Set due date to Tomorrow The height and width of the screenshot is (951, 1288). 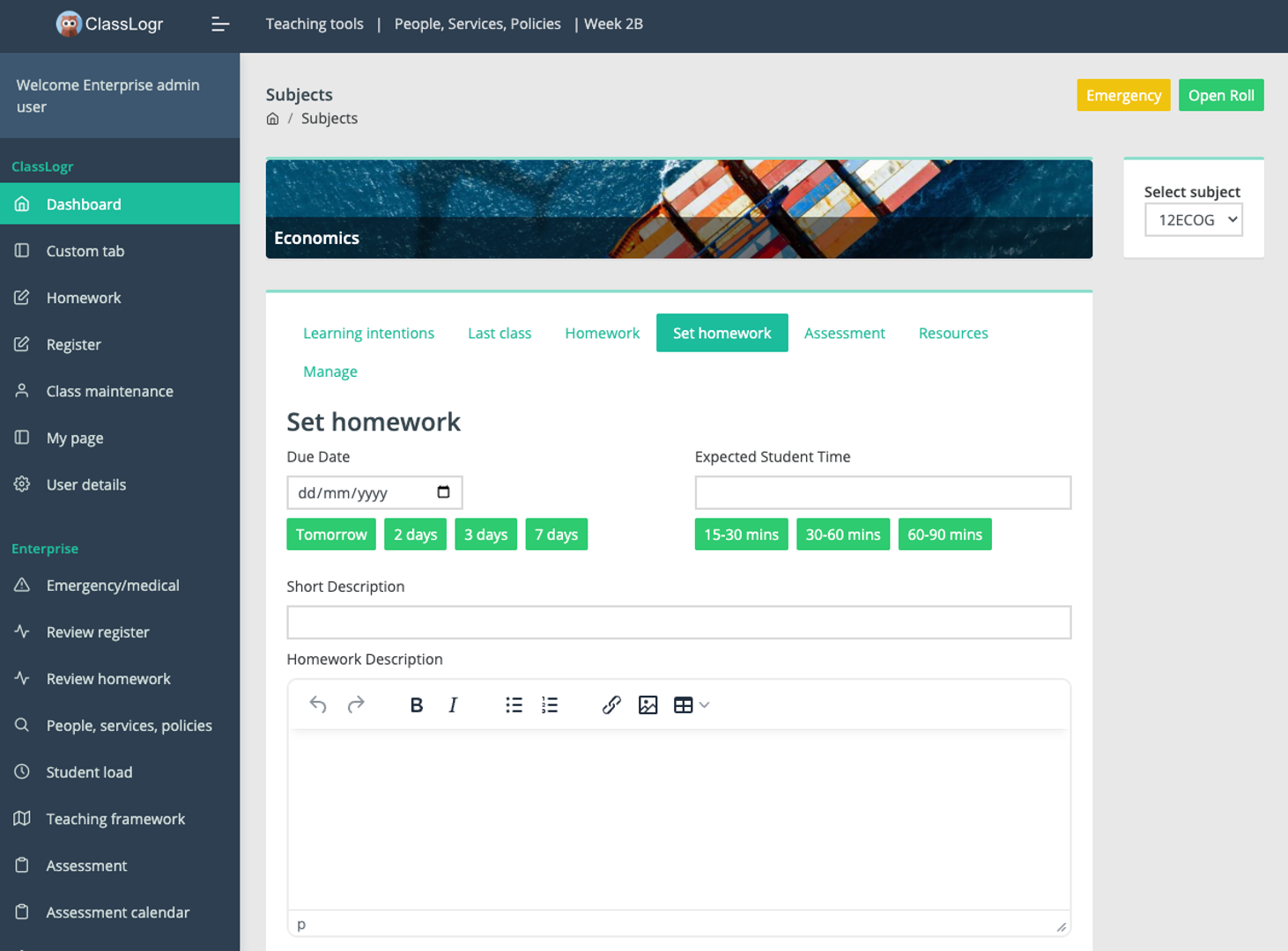(x=331, y=534)
